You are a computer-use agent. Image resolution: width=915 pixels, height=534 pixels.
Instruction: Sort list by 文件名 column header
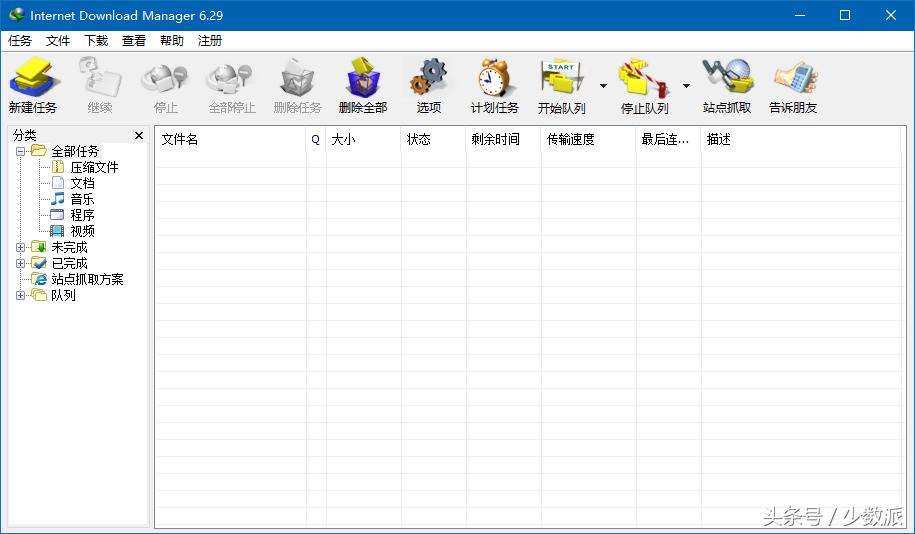pos(230,139)
